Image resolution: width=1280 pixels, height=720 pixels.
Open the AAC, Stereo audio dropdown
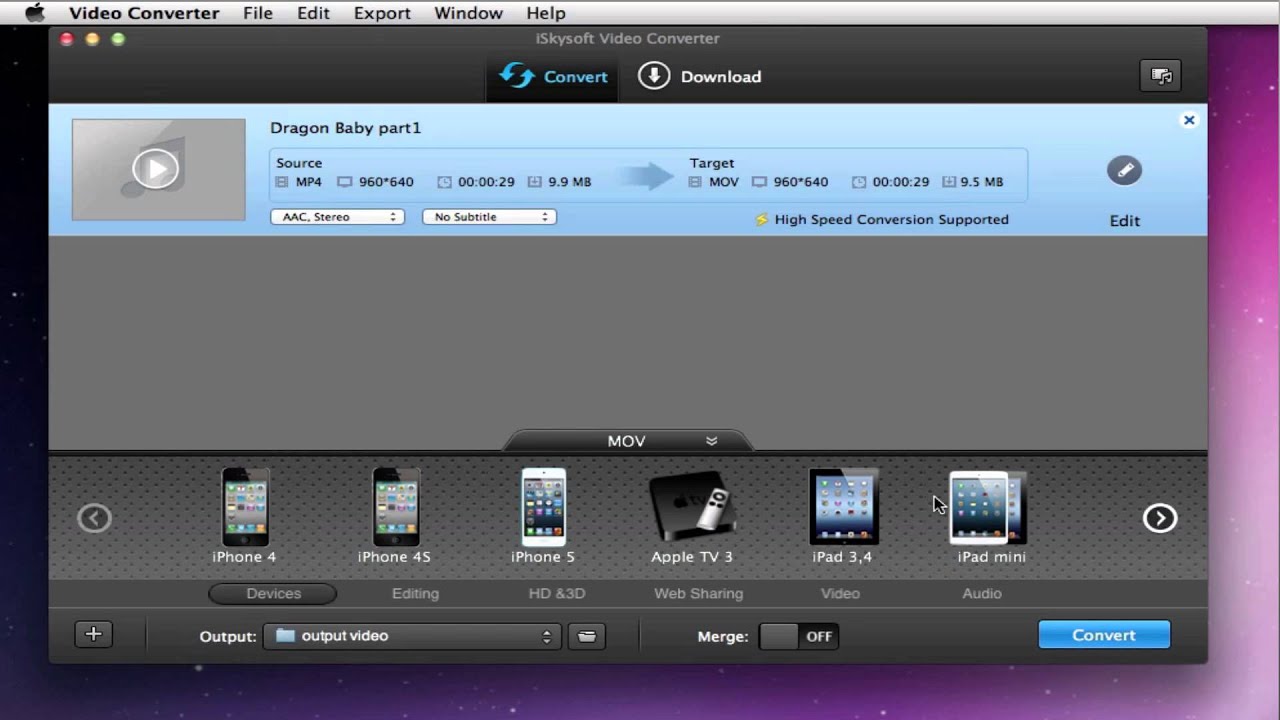coord(337,217)
